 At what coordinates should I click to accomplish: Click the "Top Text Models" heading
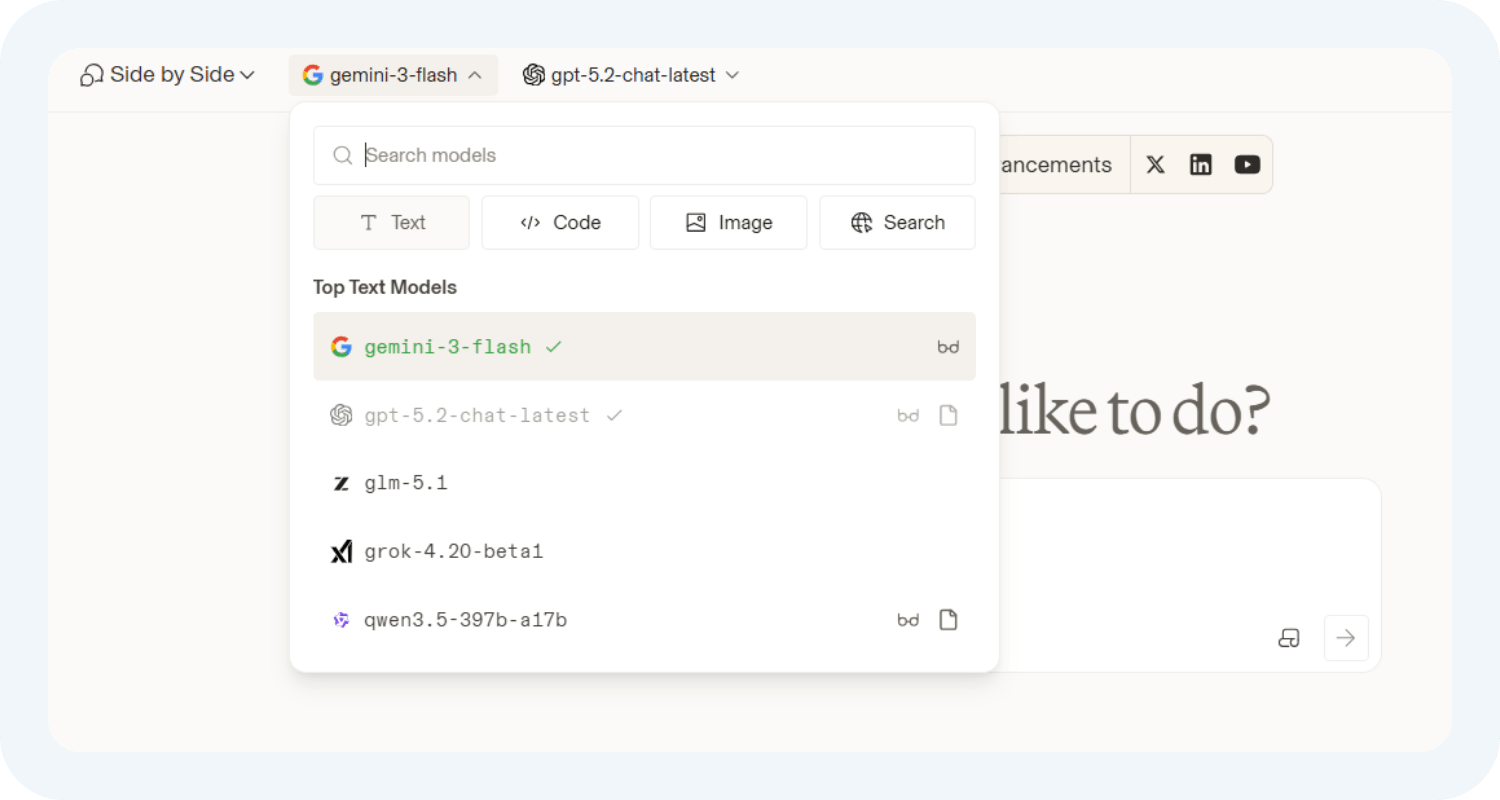click(x=385, y=287)
